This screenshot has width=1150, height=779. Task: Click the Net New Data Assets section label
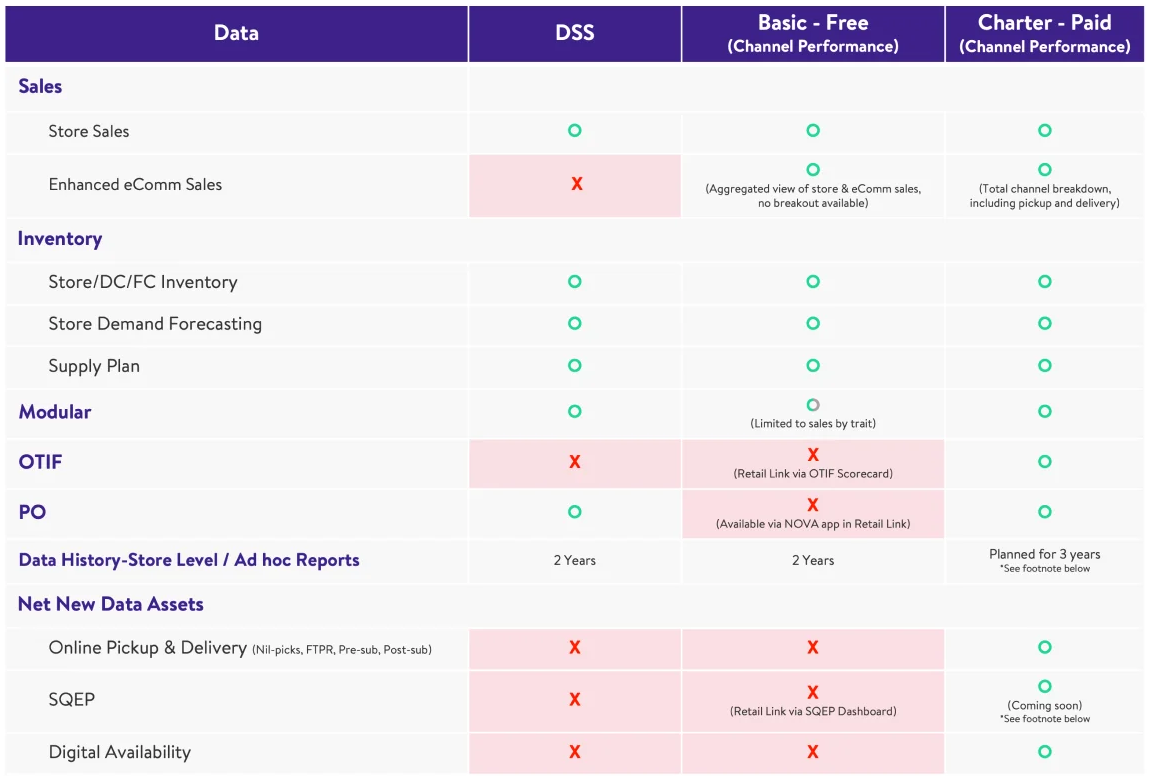click(x=111, y=604)
